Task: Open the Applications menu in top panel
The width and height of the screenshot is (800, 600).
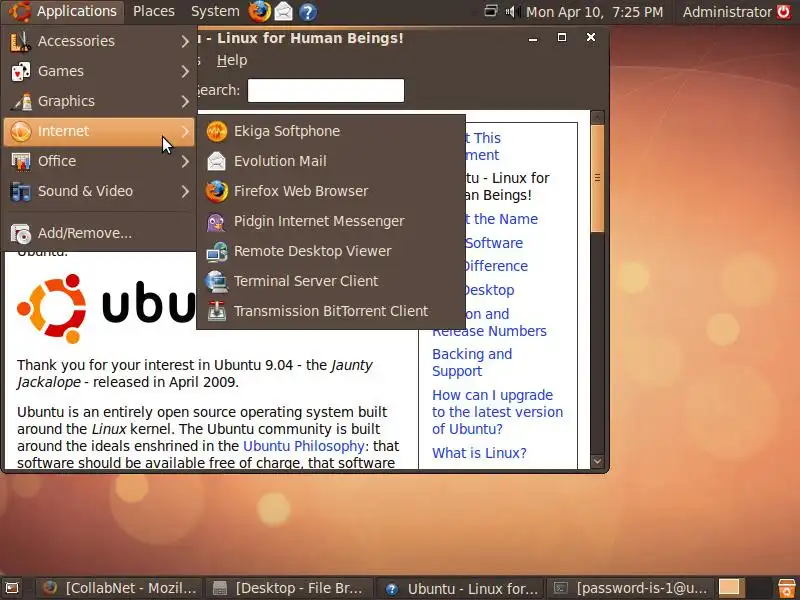Action: point(63,11)
